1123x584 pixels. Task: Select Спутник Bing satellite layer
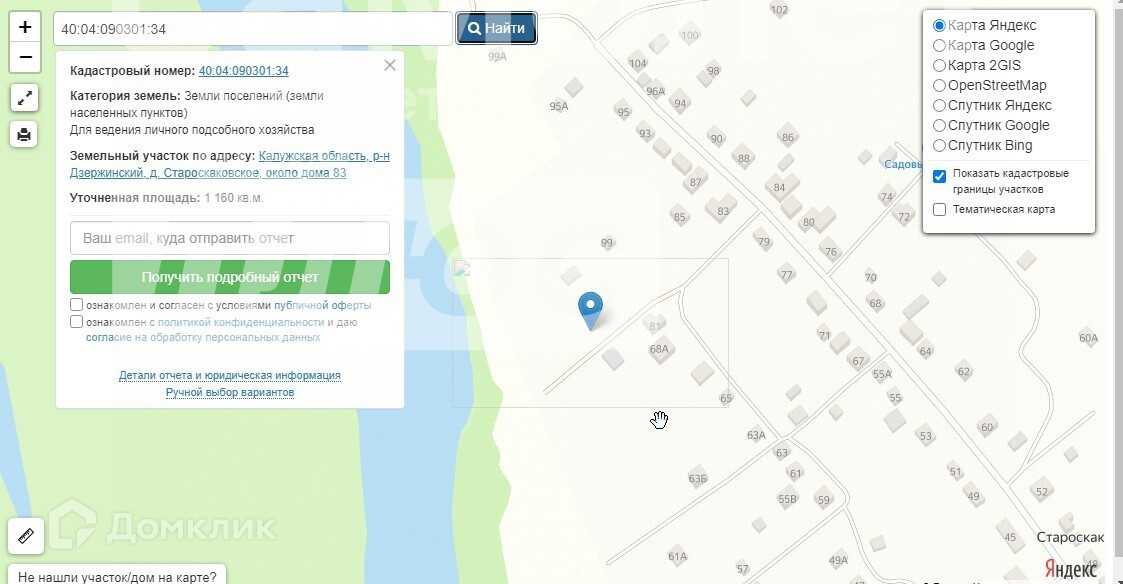tap(939, 145)
